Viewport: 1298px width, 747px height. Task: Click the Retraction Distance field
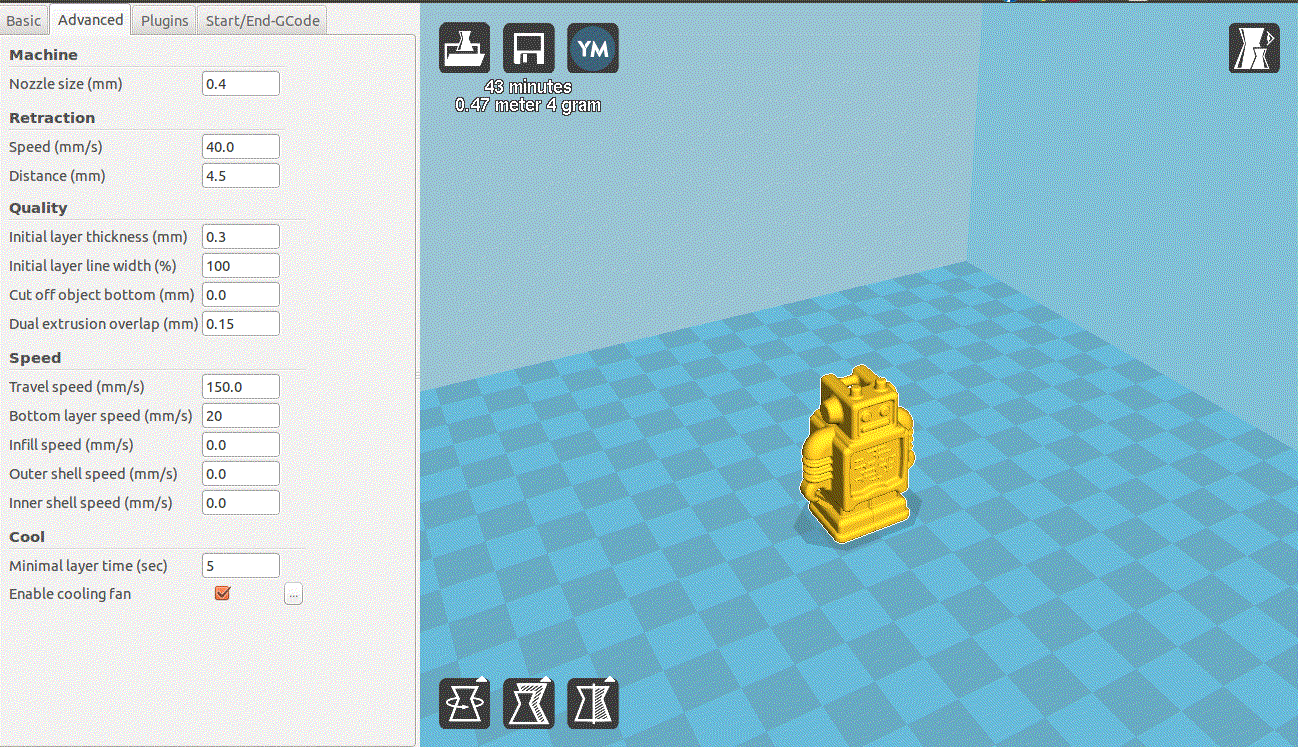click(240, 175)
